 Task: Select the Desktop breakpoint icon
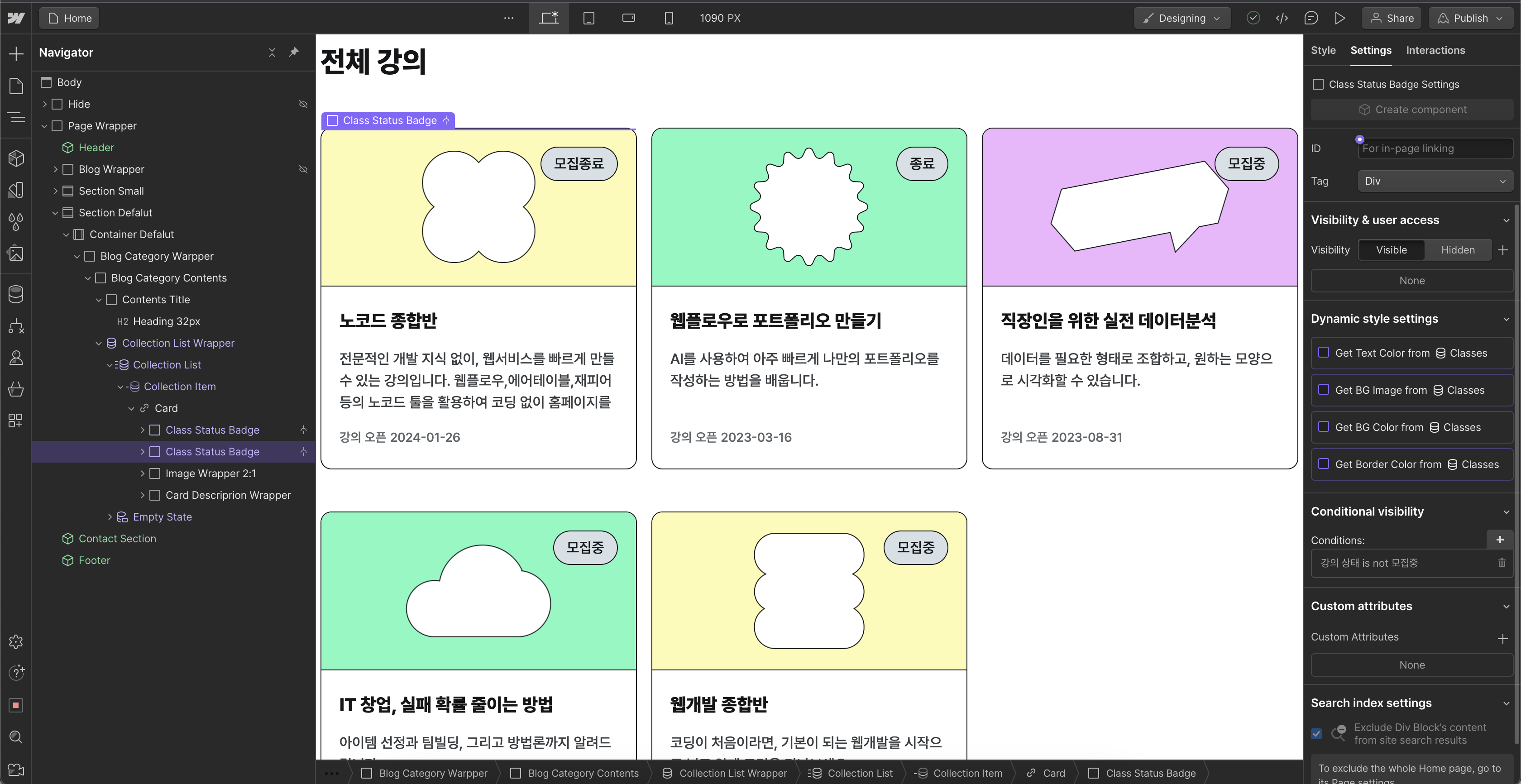click(549, 18)
